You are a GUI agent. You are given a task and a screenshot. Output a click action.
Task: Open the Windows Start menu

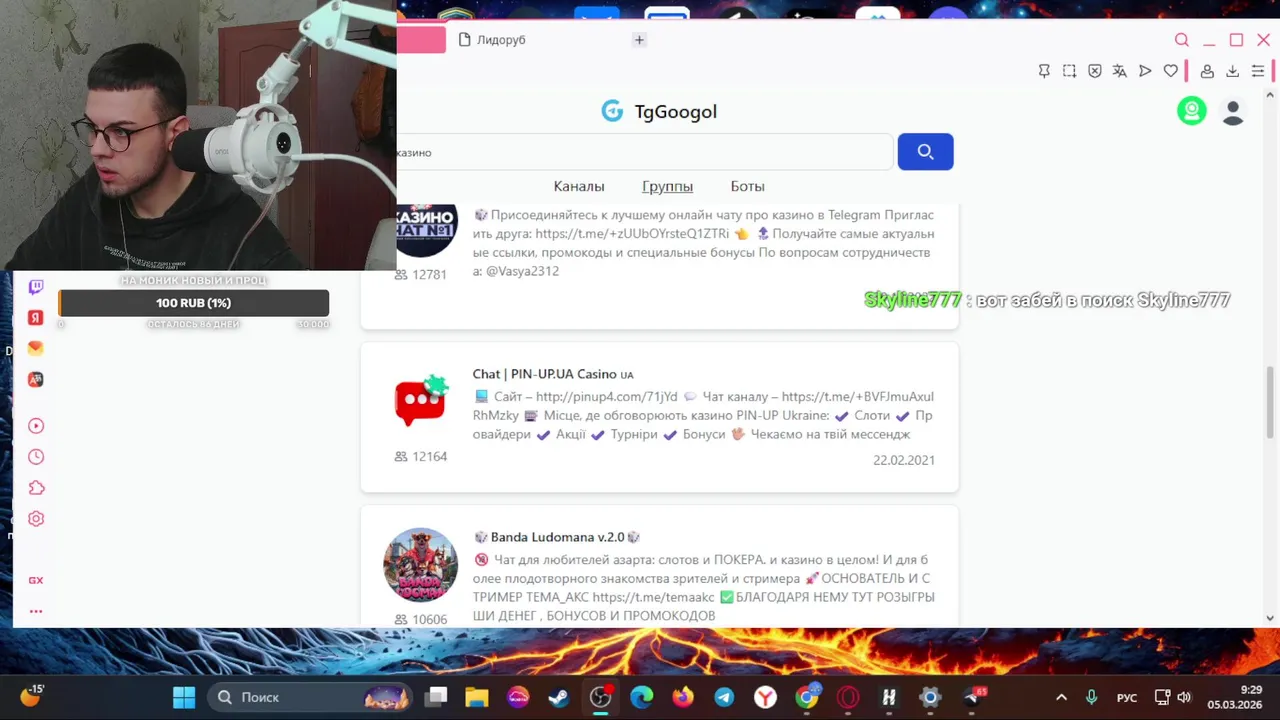point(184,697)
